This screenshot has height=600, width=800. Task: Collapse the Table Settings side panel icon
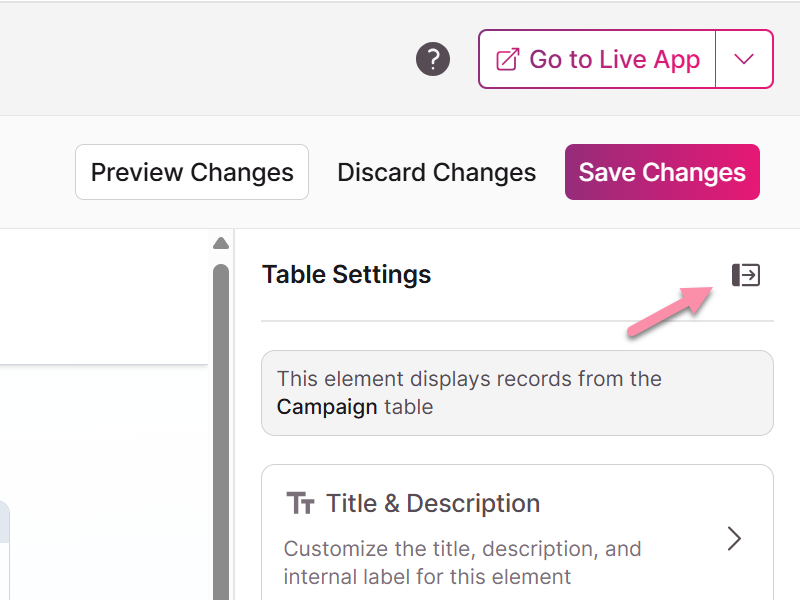745,275
